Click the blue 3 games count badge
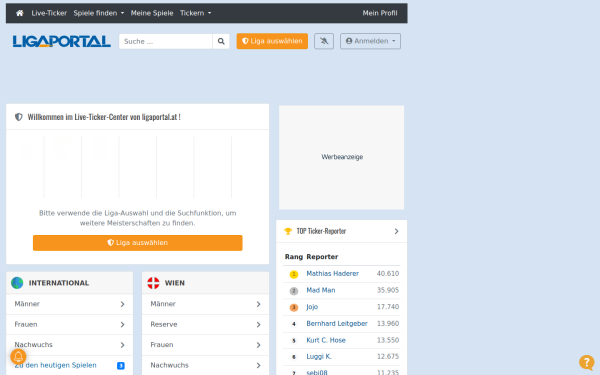Image resolution: width=600 pixels, height=375 pixels. click(x=121, y=366)
